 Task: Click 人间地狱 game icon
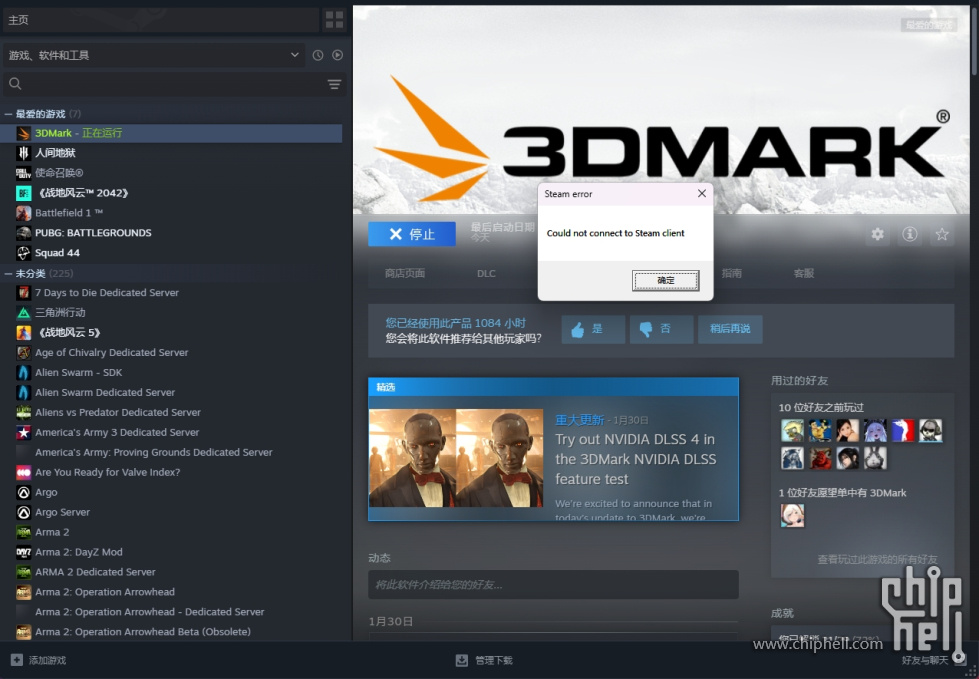pyautogui.click(x=24, y=153)
